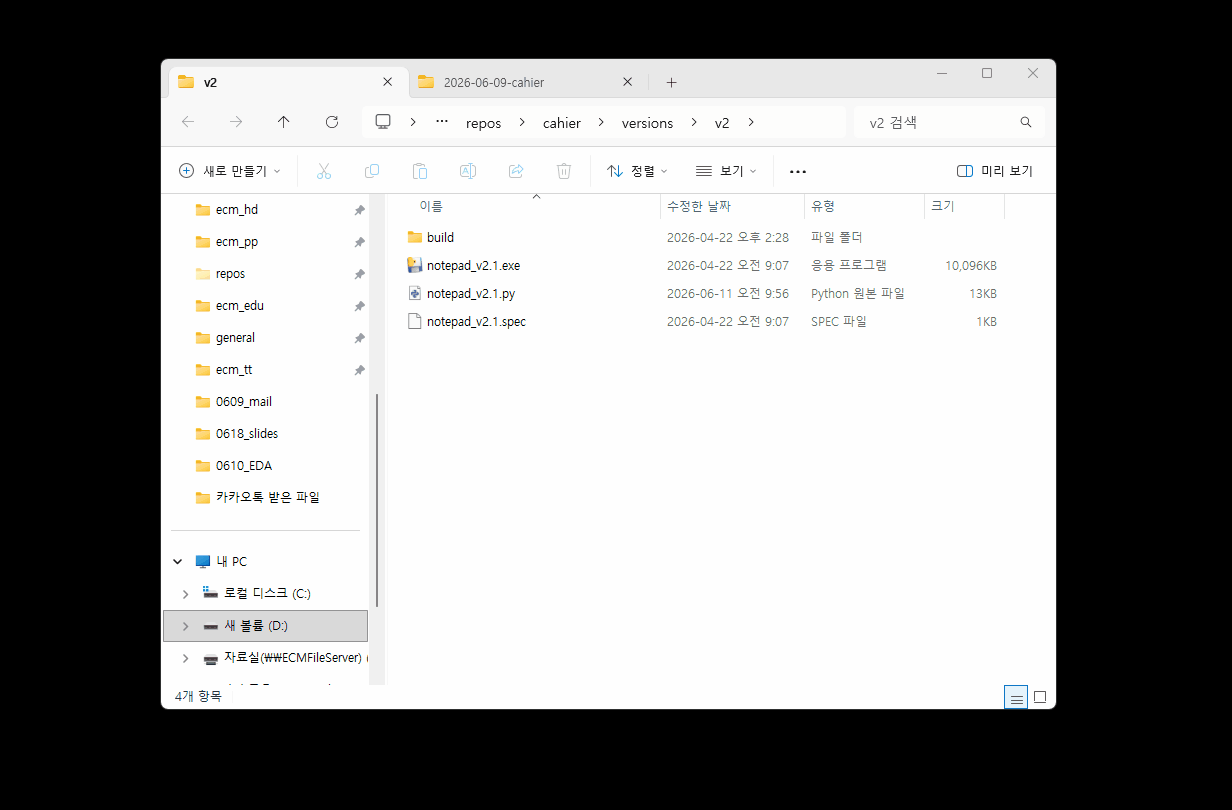This screenshot has height=810, width=1232.
Task: Click versions in the breadcrumb path
Action: click(647, 123)
